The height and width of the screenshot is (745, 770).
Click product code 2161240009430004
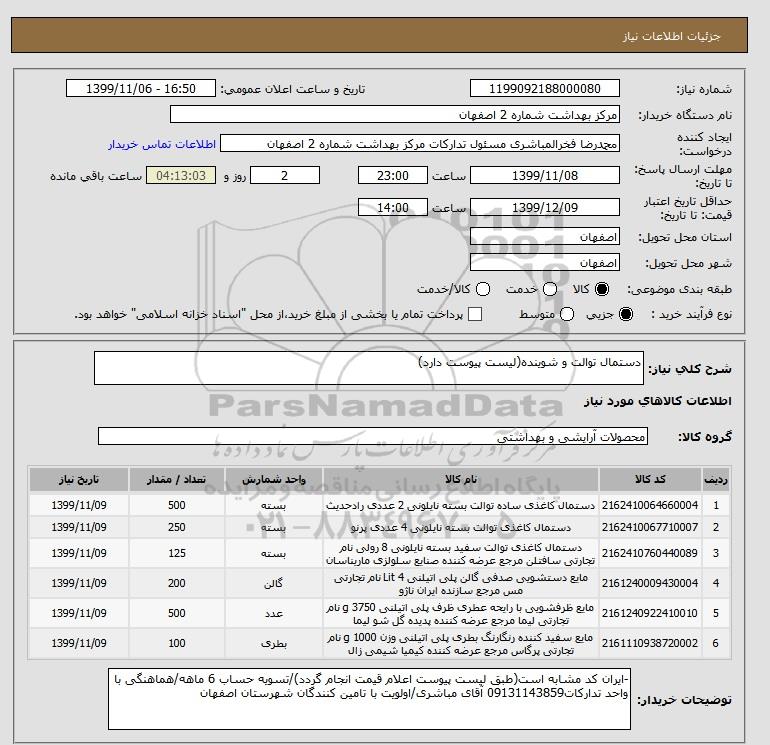tap(650, 583)
